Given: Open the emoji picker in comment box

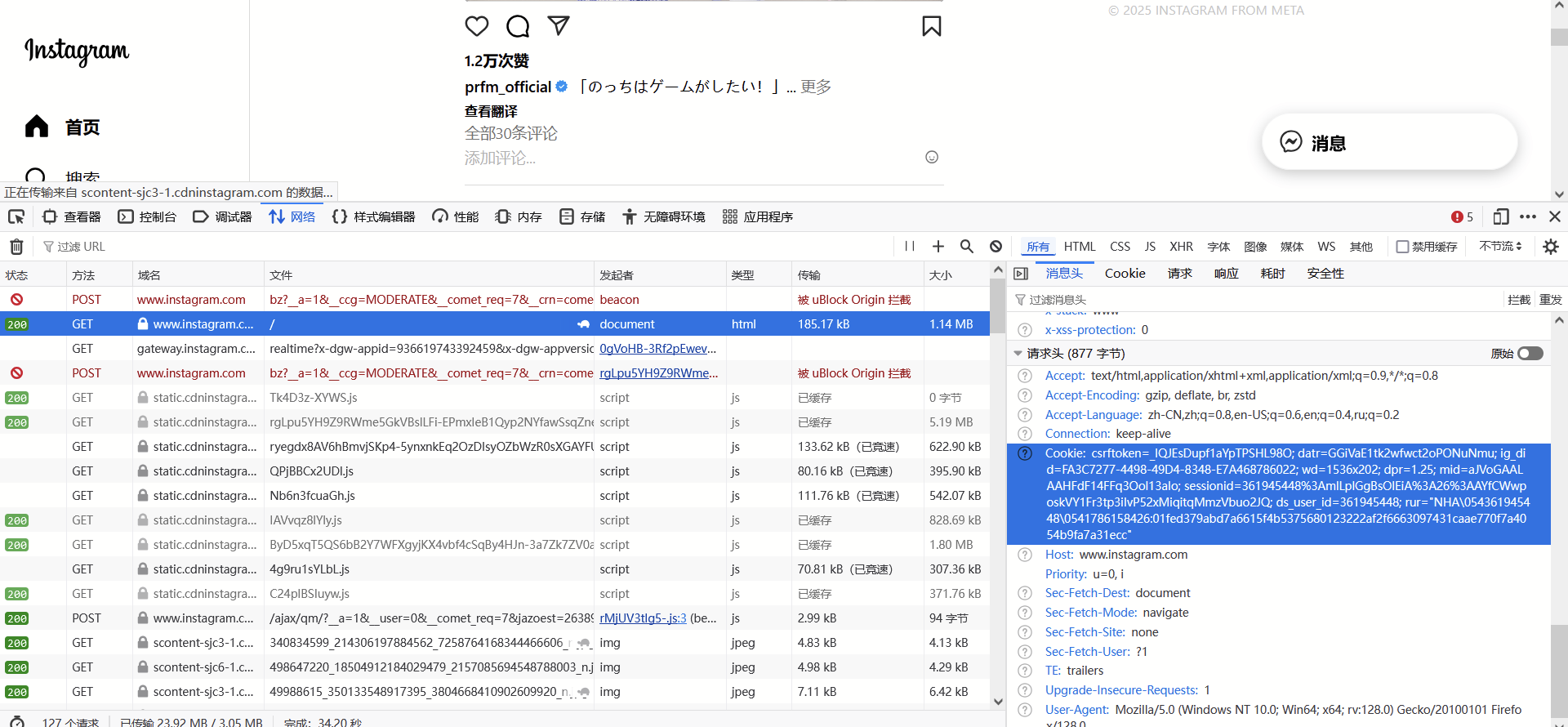Looking at the screenshot, I should (x=932, y=157).
